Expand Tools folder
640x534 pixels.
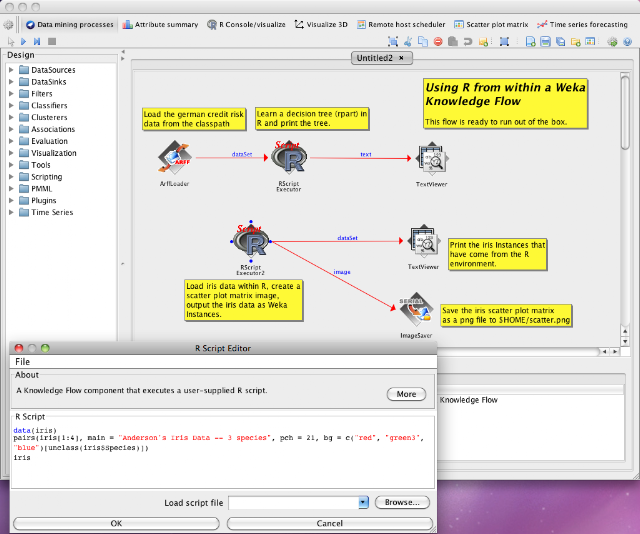[x=11, y=165]
